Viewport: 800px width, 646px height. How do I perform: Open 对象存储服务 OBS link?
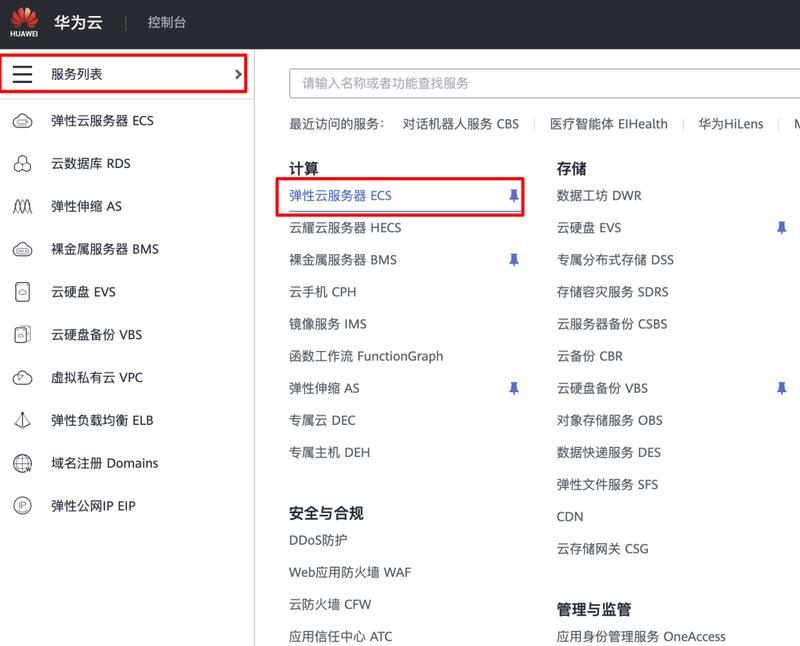tap(610, 420)
